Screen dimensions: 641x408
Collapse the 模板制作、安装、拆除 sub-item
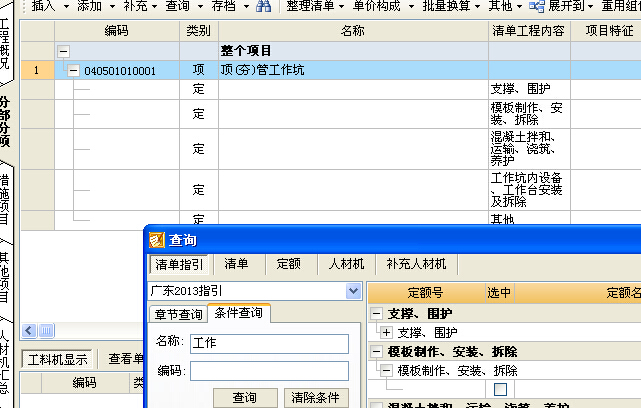pyautogui.click(x=386, y=370)
